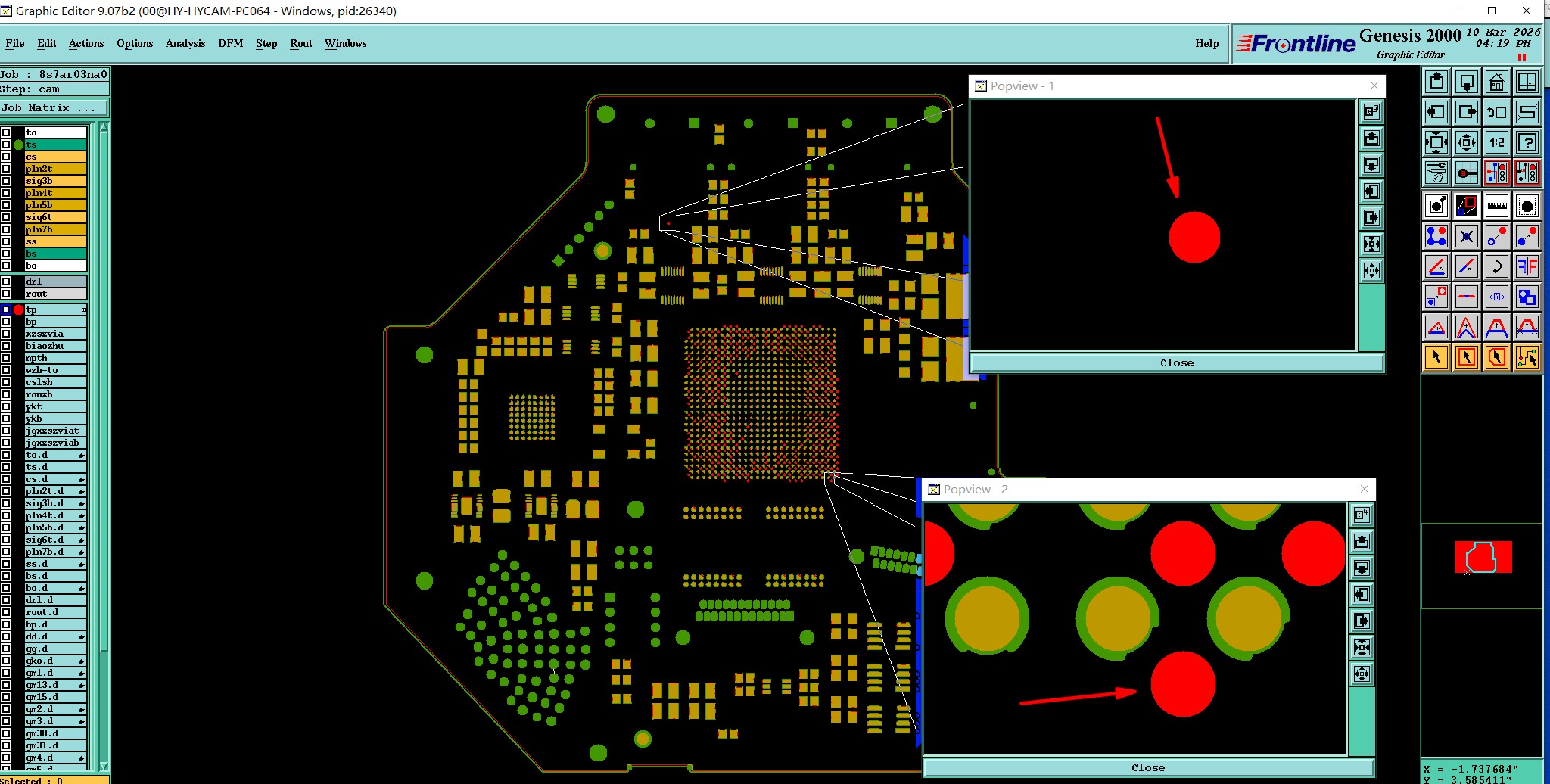Toggle checkbox for the drl layer
This screenshot has width=1550, height=784.
(x=6, y=282)
